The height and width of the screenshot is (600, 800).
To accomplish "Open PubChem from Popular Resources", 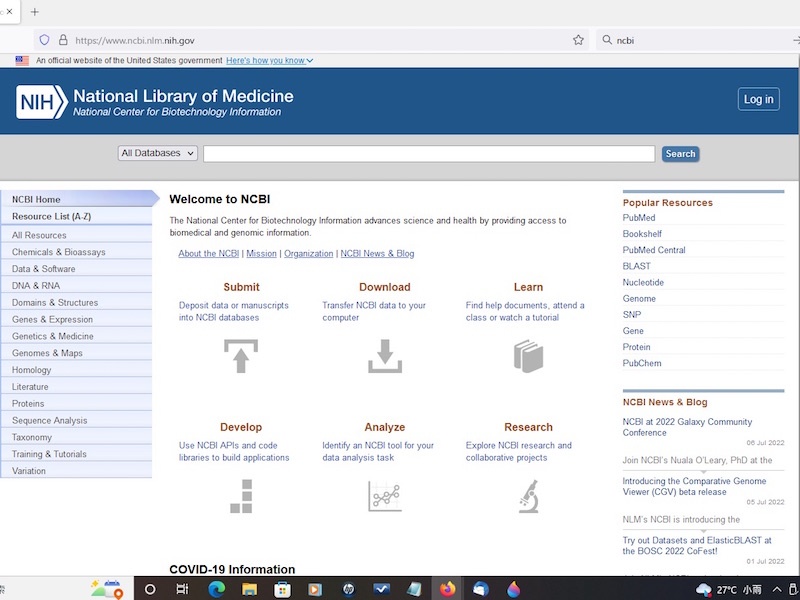I will tap(642, 363).
